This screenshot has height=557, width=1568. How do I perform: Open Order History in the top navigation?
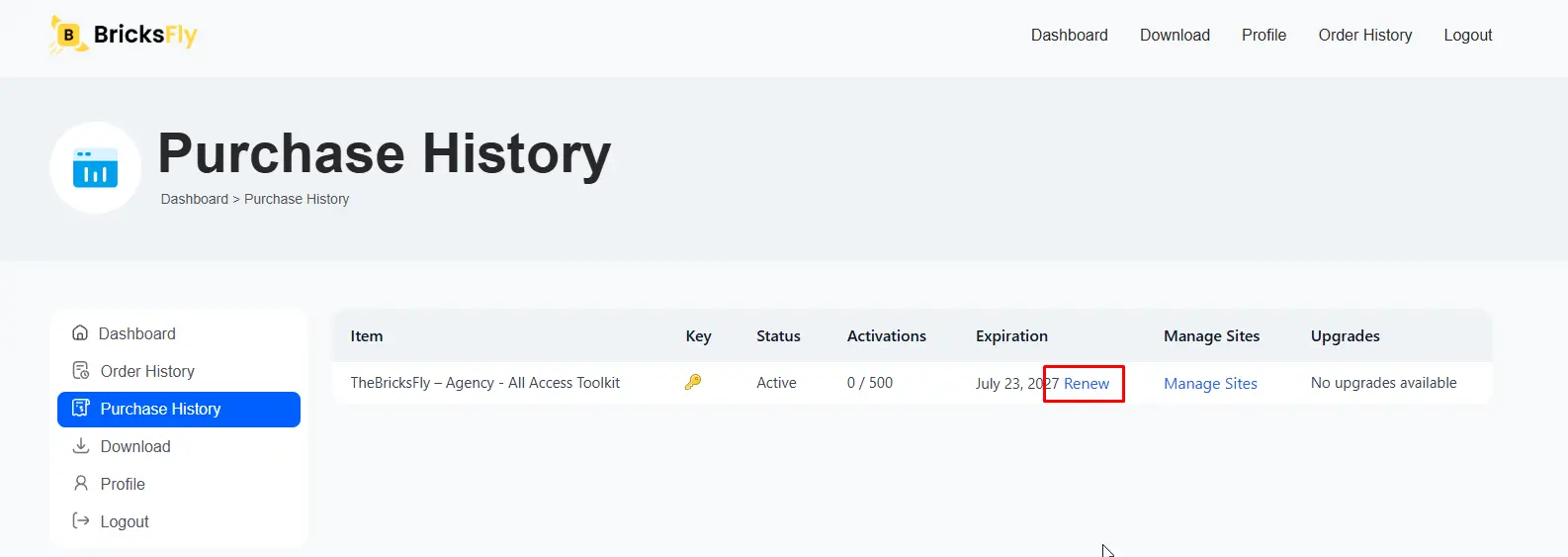click(x=1364, y=35)
